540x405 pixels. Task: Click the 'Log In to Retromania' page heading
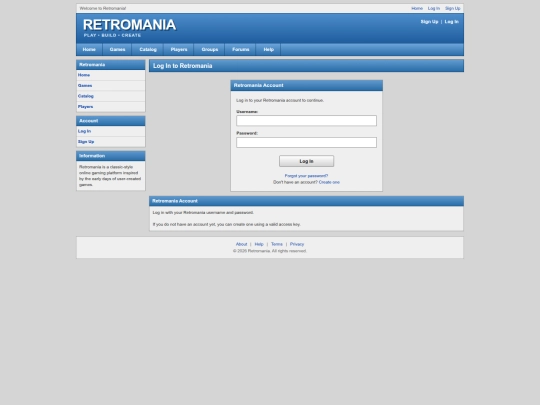pyautogui.click(x=183, y=66)
